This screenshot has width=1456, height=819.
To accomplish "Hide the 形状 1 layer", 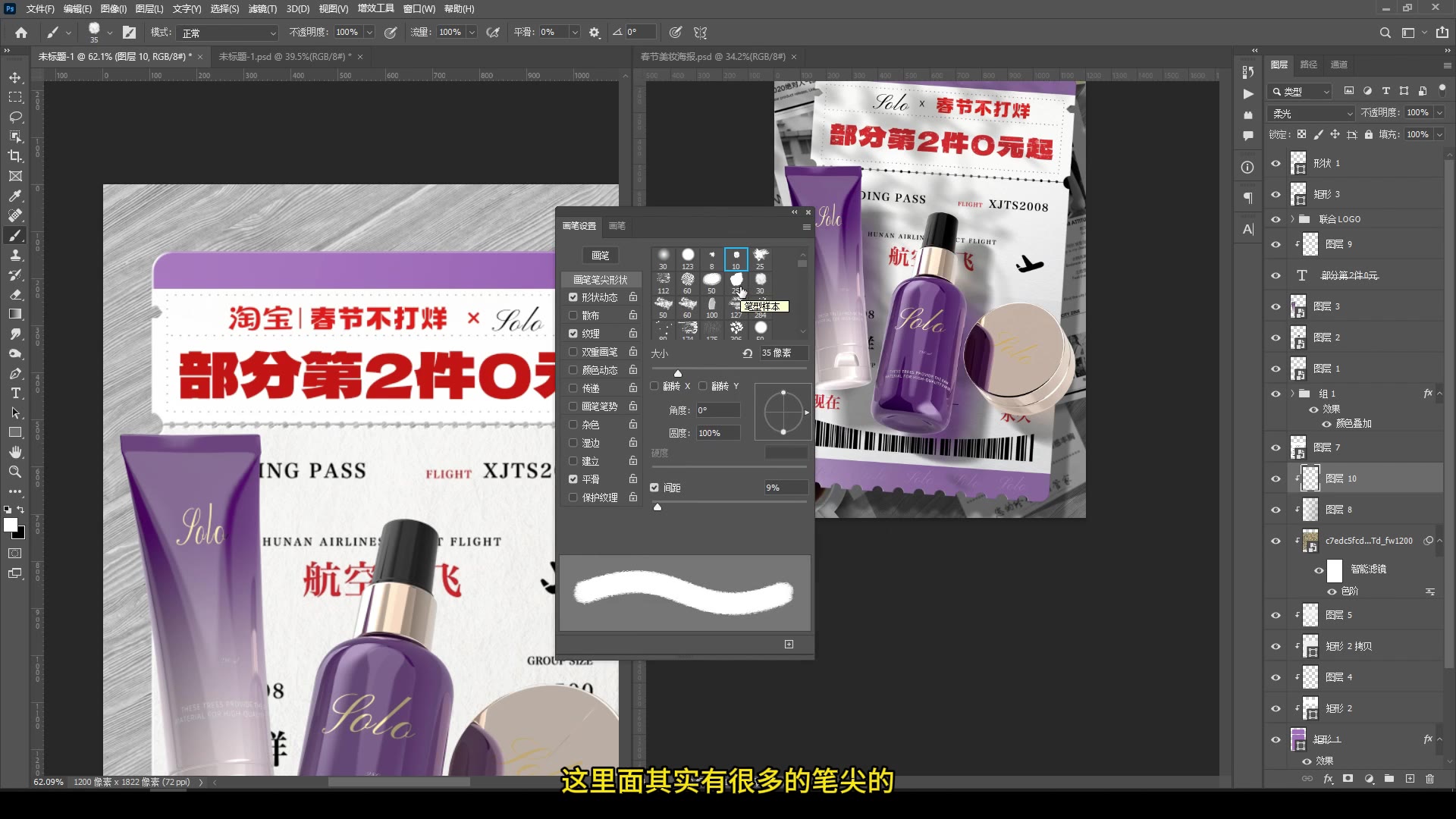I will [1276, 163].
